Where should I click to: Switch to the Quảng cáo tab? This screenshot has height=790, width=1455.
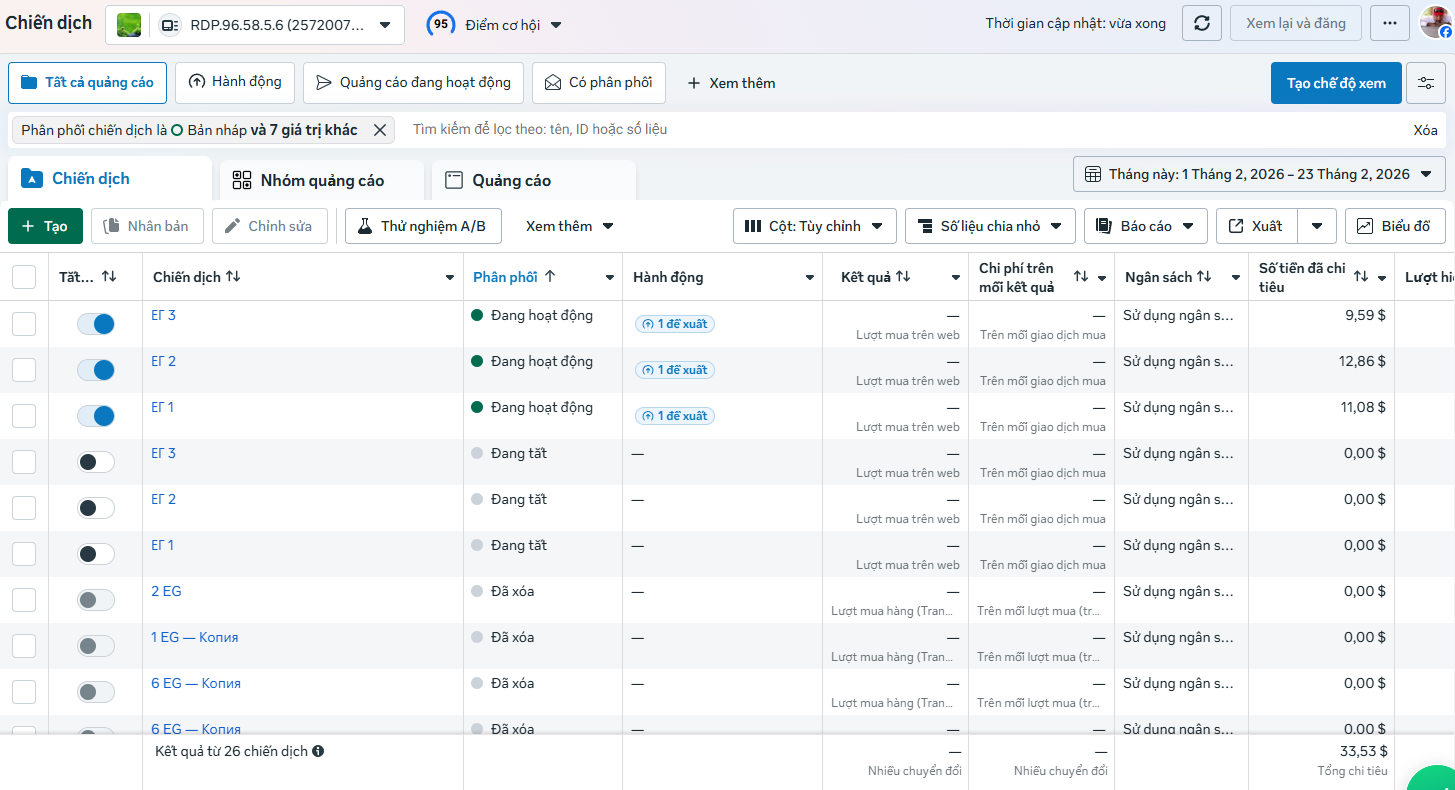pyautogui.click(x=533, y=180)
